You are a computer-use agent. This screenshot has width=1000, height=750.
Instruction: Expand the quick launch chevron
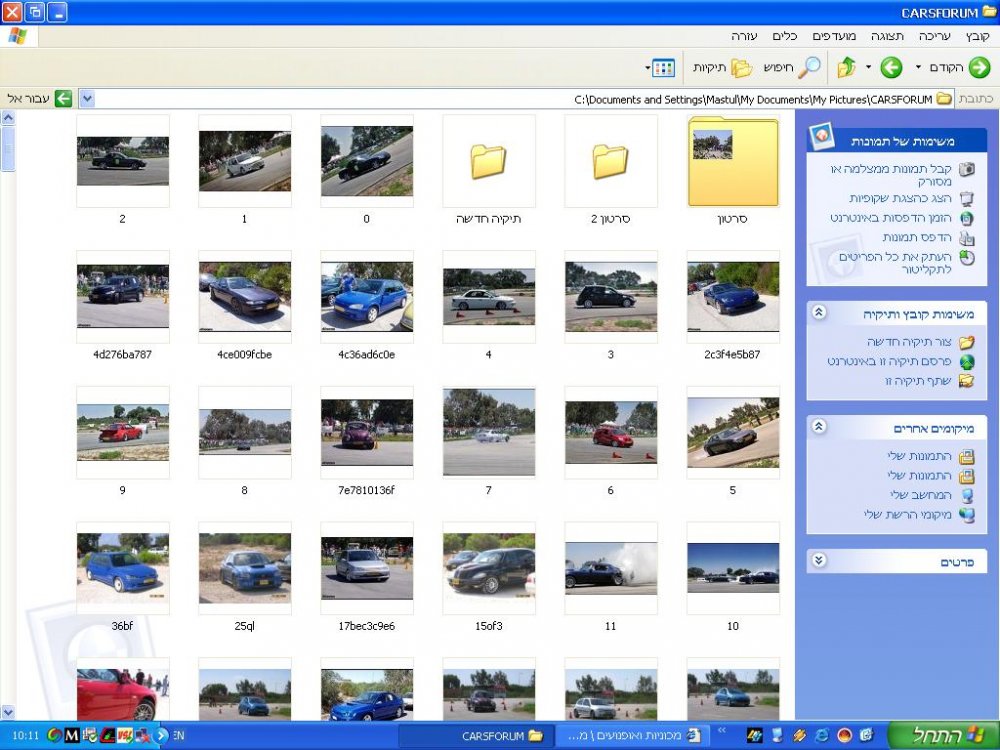723,731
